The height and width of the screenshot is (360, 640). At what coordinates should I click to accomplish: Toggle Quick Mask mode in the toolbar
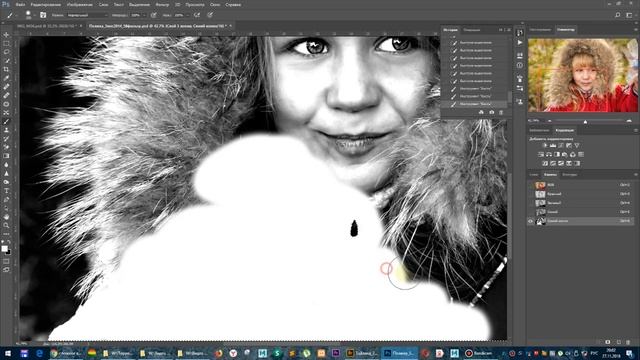(x=6, y=261)
